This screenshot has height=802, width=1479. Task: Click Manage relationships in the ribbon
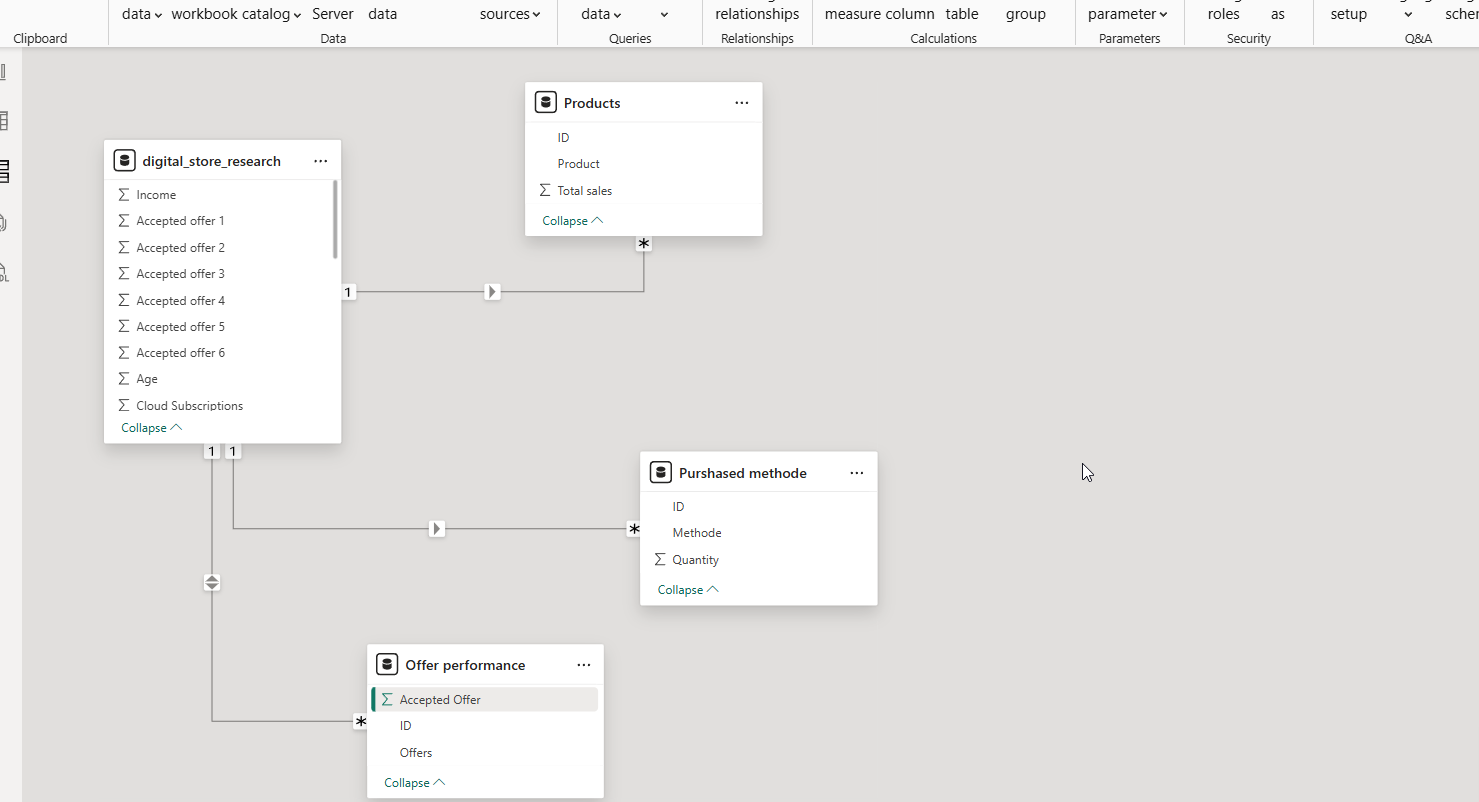757,14
